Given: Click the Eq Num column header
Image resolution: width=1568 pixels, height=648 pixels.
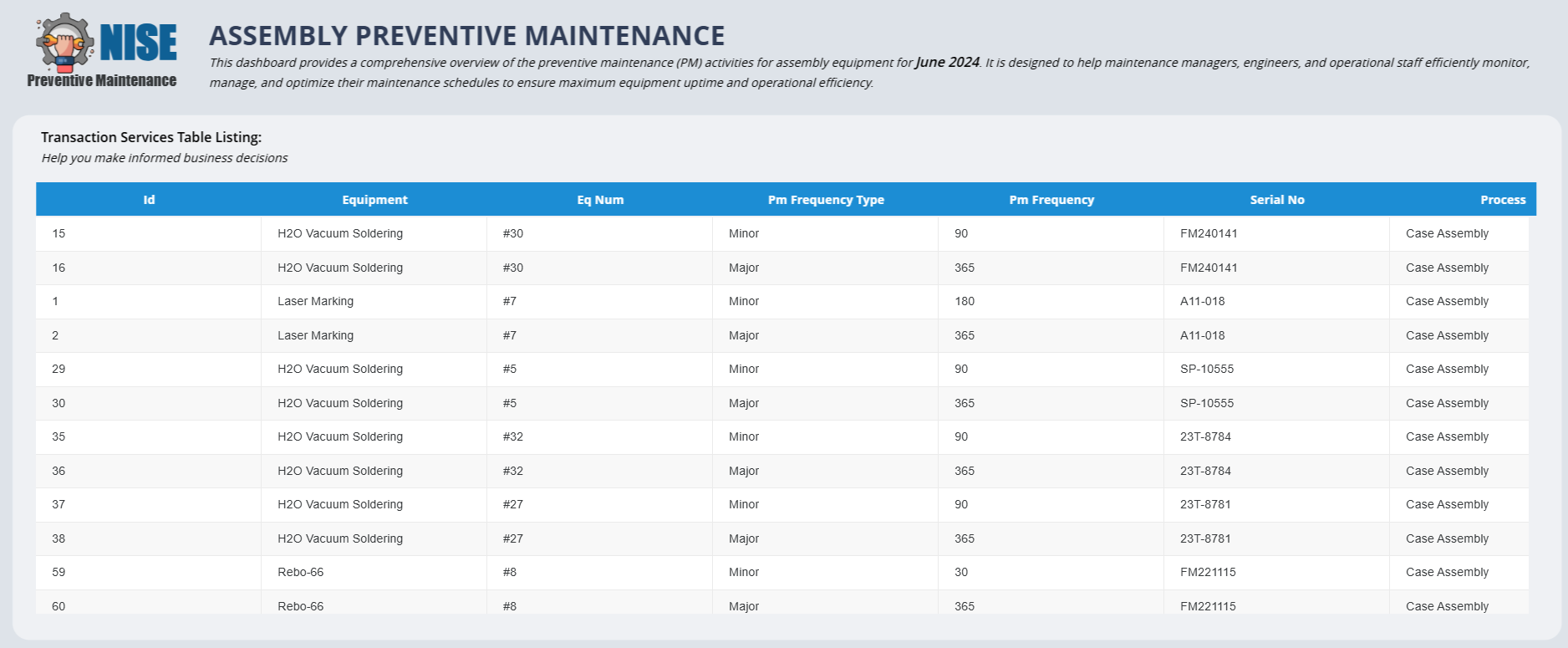Looking at the screenshot, I should coord(600,200).
